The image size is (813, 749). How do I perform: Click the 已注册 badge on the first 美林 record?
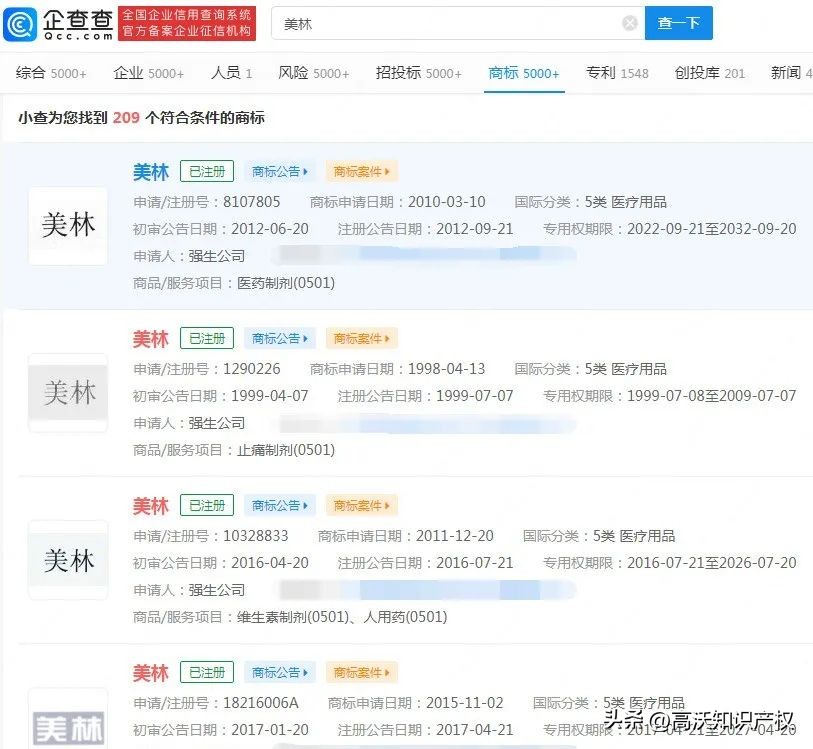pyautogui.click(x=206, y=171)
